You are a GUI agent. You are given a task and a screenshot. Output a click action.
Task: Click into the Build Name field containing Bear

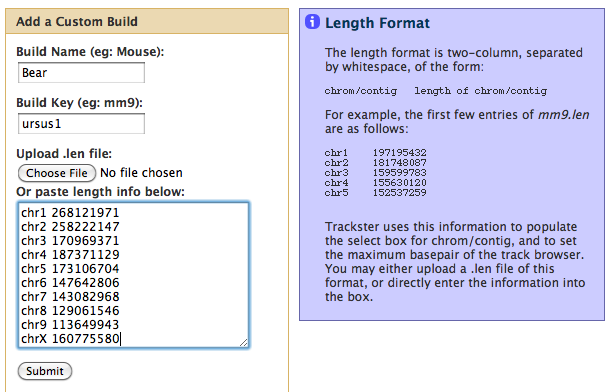[x=81, y=73]
